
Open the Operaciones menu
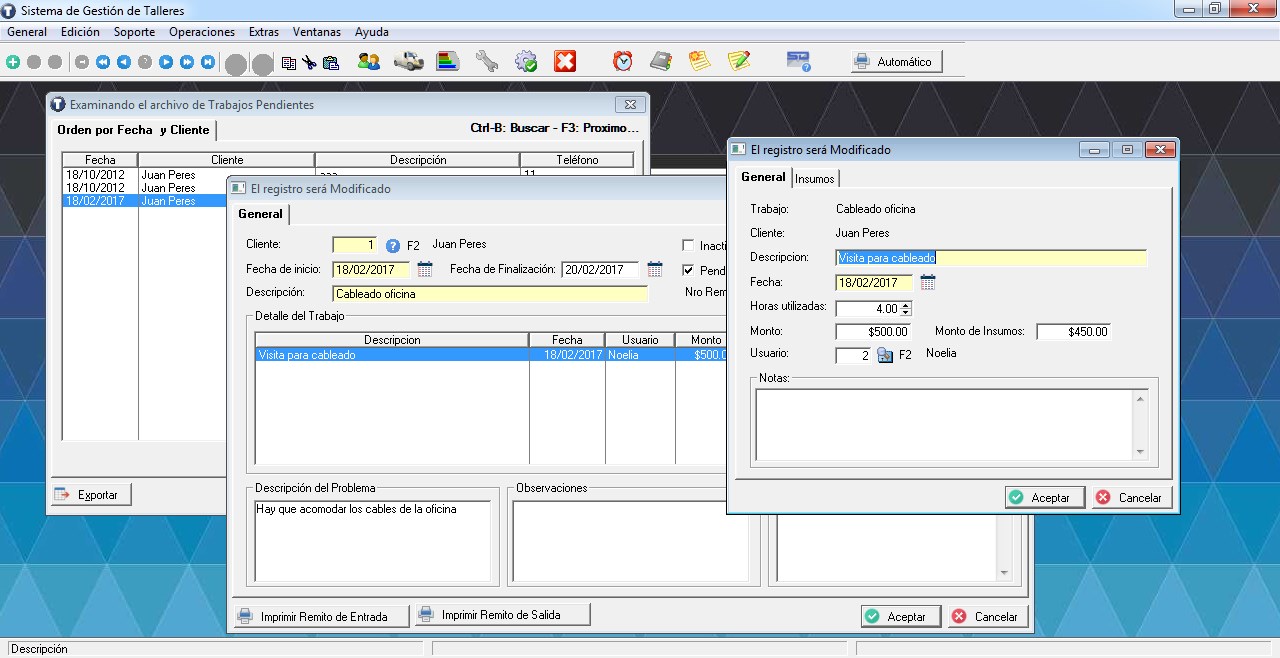[x=201, y=32]
